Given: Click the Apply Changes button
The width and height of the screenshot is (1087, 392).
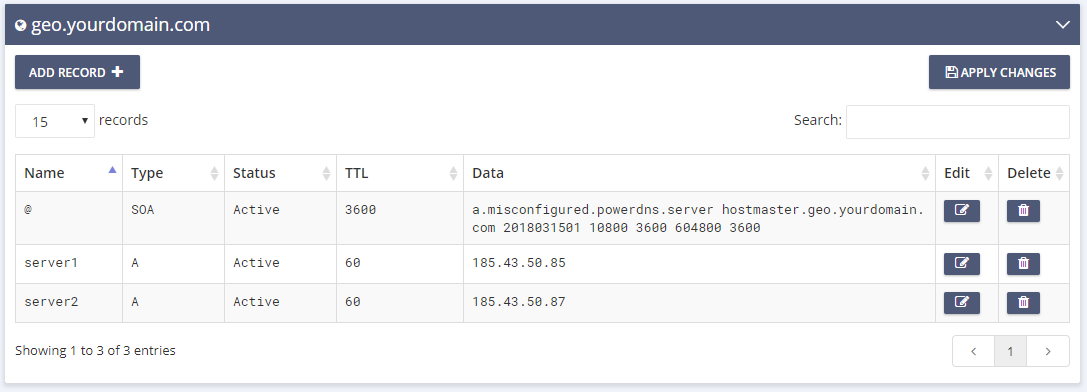Looking at the screenshot, I should pos(999,72).
